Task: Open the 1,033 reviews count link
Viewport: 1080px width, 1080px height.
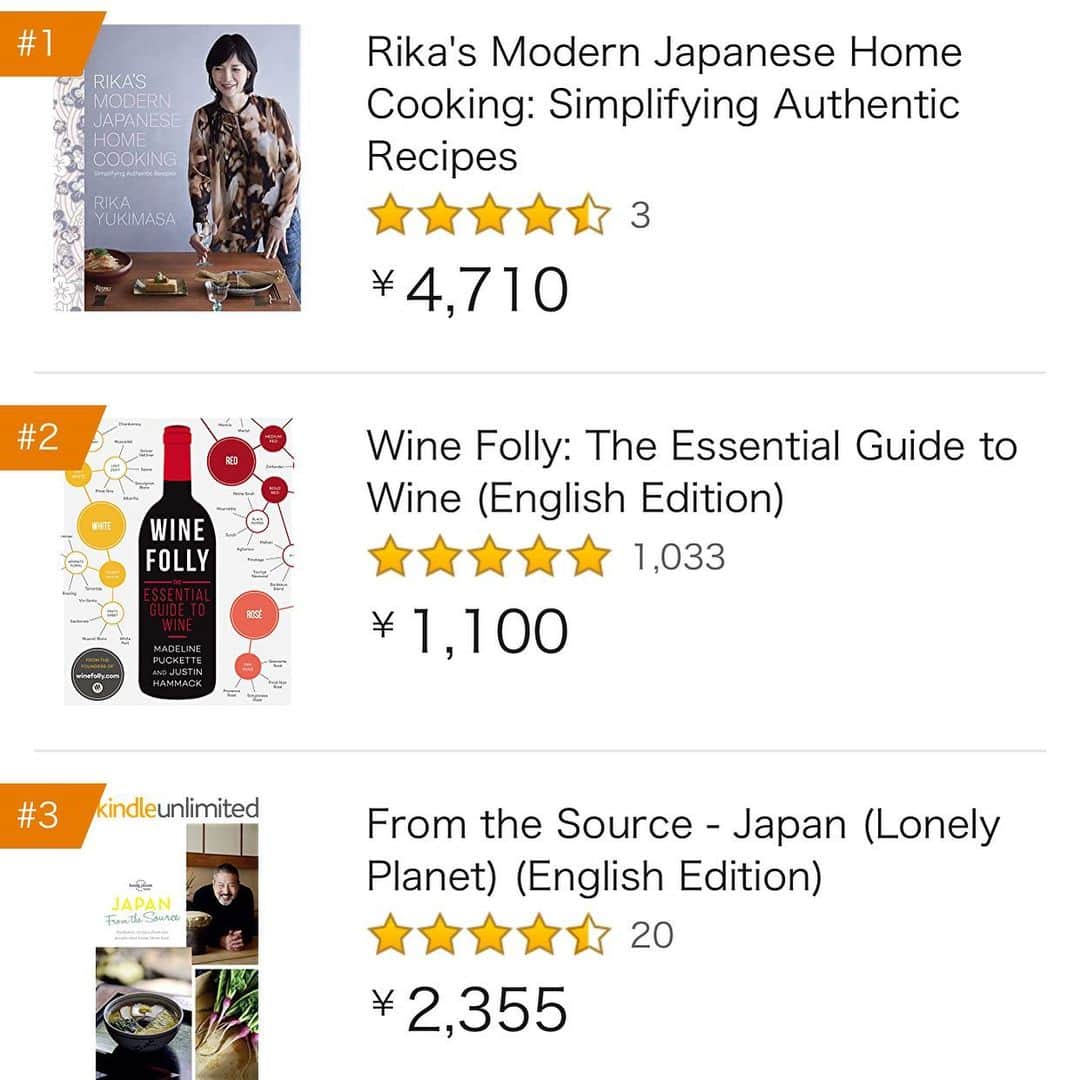Action: (x=678, y=557)
